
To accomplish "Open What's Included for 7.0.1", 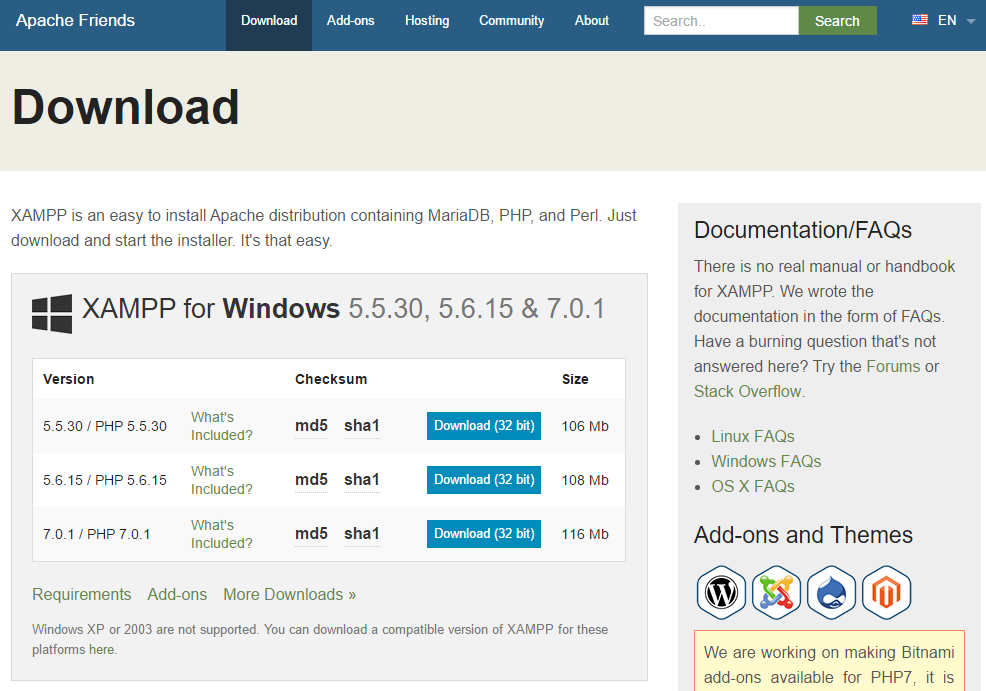I will (x=221, y=534).
